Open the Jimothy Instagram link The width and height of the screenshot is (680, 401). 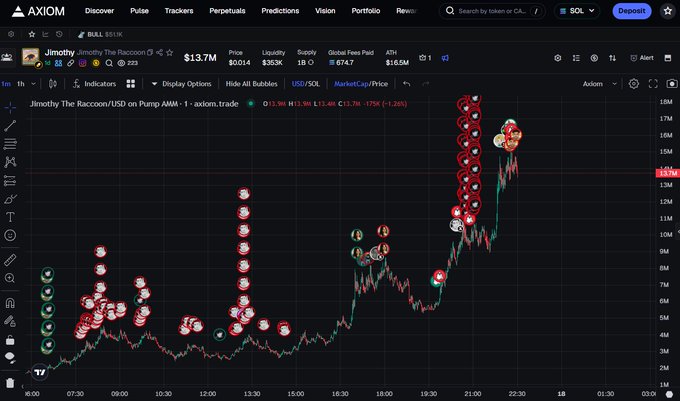(82, 63)
